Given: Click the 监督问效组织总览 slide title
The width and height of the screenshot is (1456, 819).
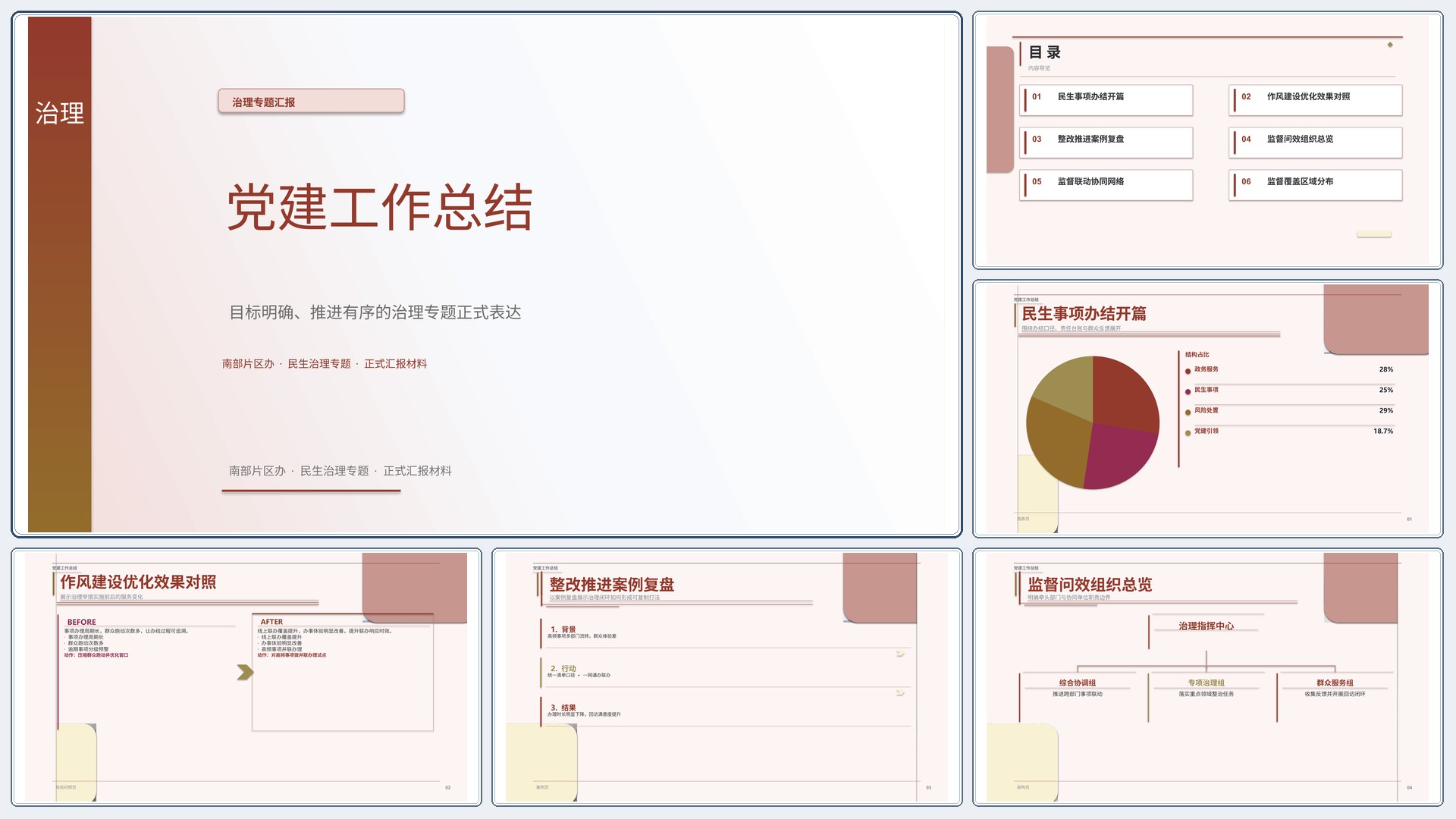Looking at the screenshot, I should coord(1090,585).
